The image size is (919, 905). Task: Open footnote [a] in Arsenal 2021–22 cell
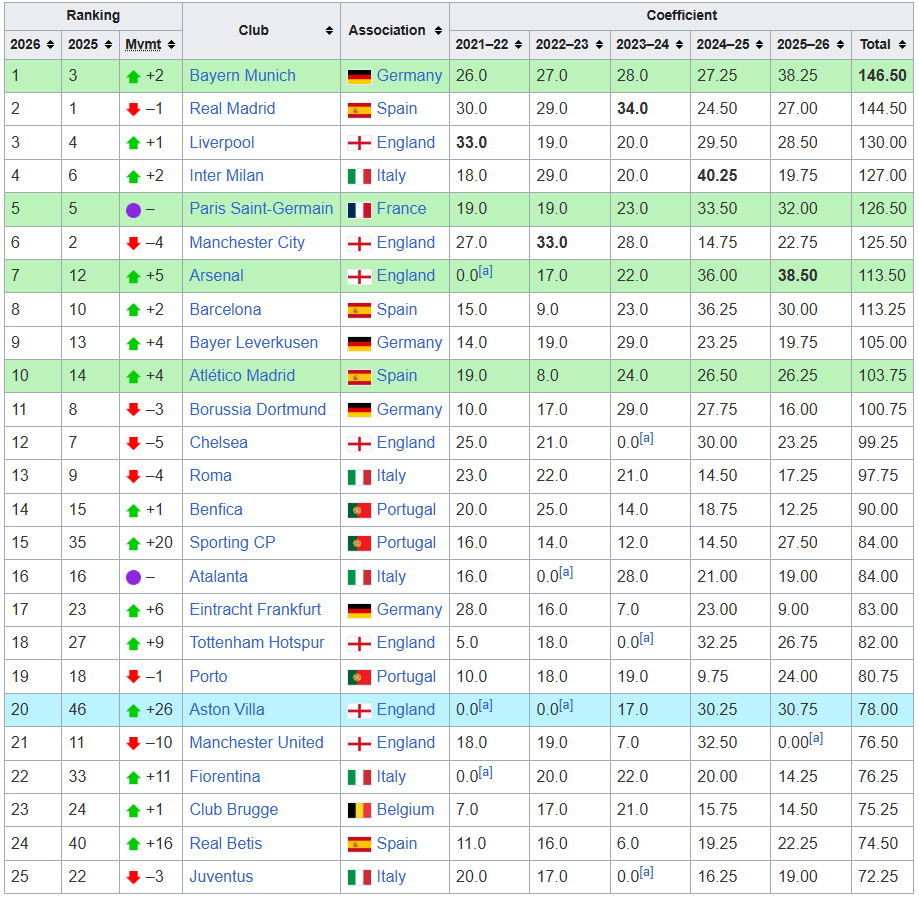tap(485, 271)
